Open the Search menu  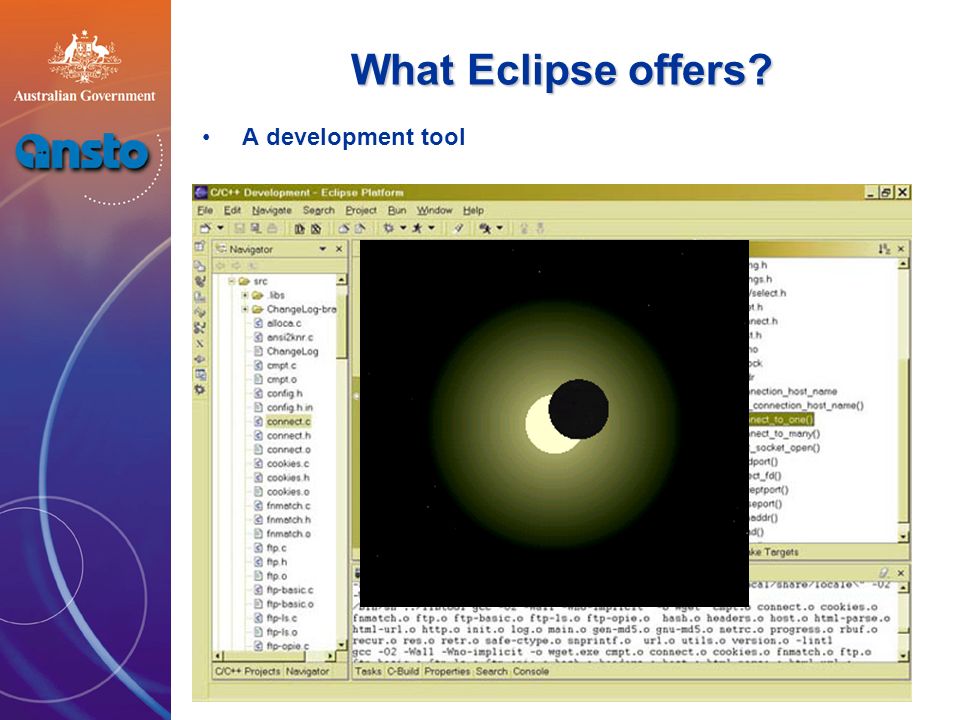(x=318, y=210)
